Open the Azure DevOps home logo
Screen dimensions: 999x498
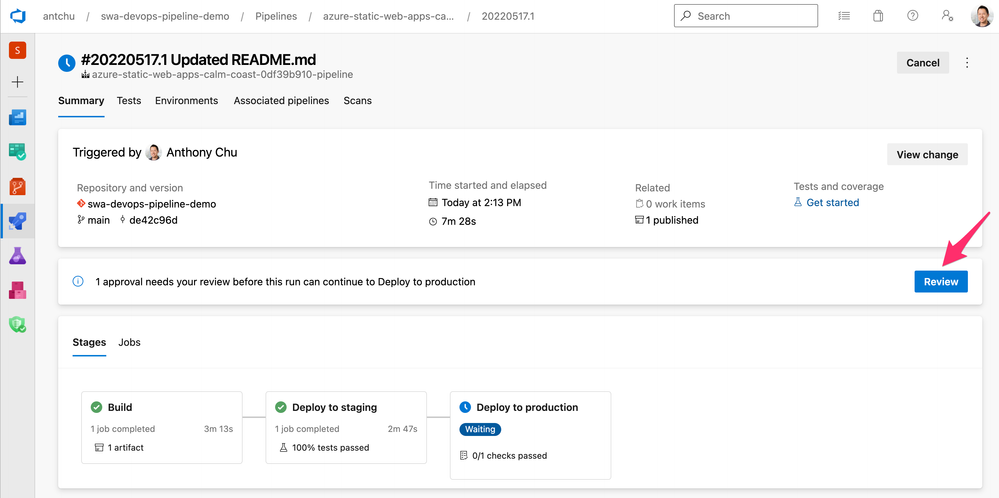click(x=17, y=16)
